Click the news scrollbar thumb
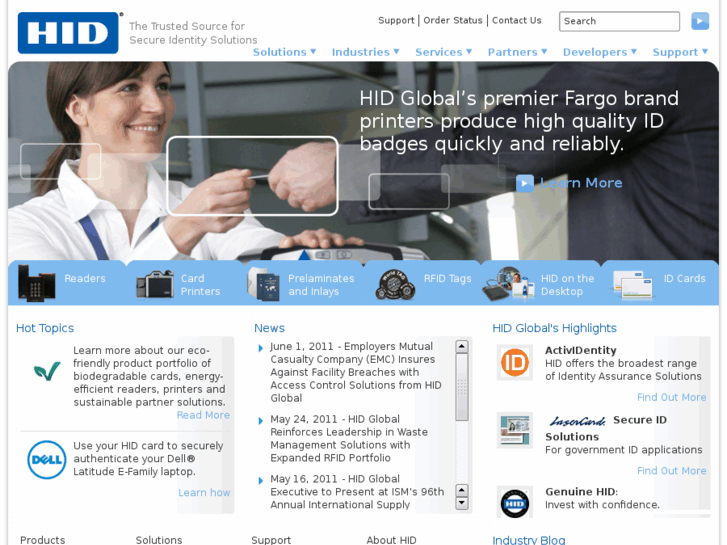This screenshot has height=545, width=727. [x=462, y=387]
